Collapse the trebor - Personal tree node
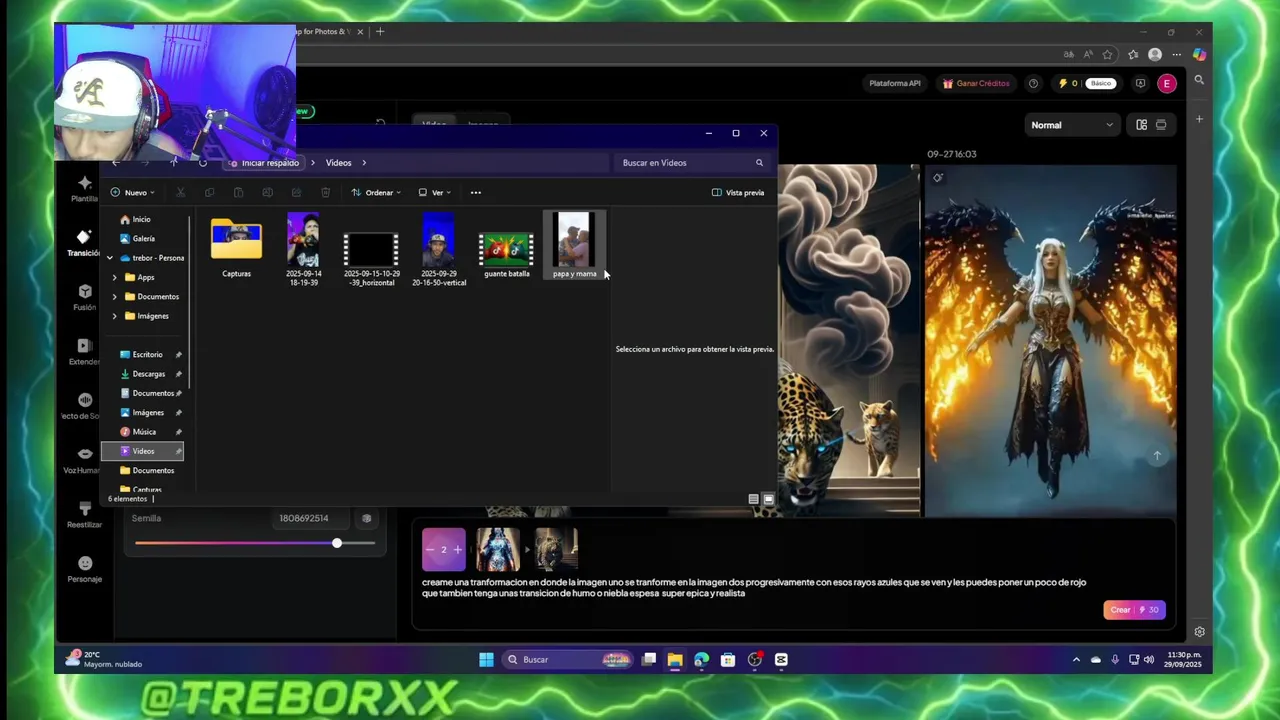 point(110,258)
